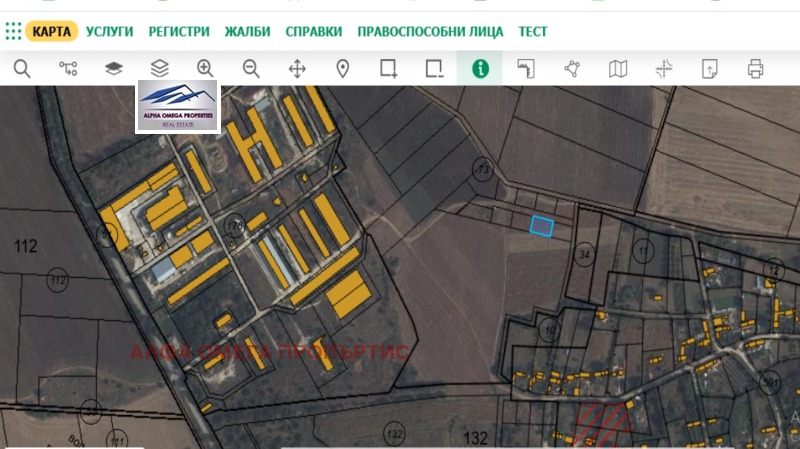This screenshot has width=800, height=449.
Task: Go to СПРАВКИ section
Action: click(313, 31)
